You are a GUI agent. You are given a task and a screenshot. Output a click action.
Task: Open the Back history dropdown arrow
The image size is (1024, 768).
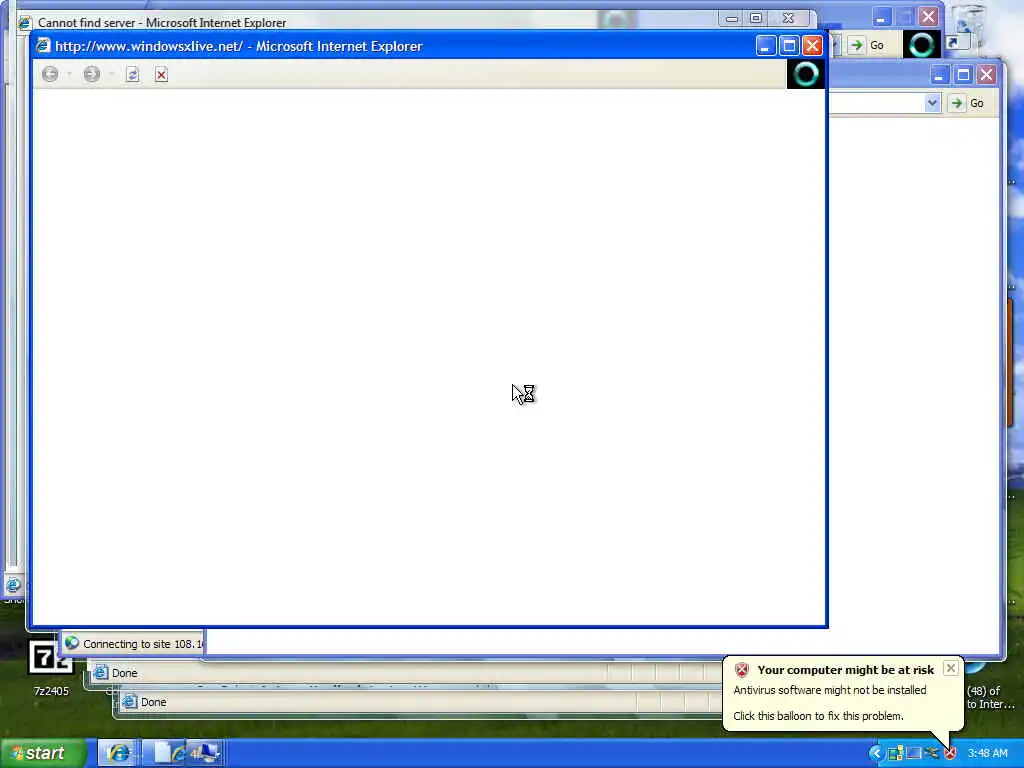[x=69, y=74]
